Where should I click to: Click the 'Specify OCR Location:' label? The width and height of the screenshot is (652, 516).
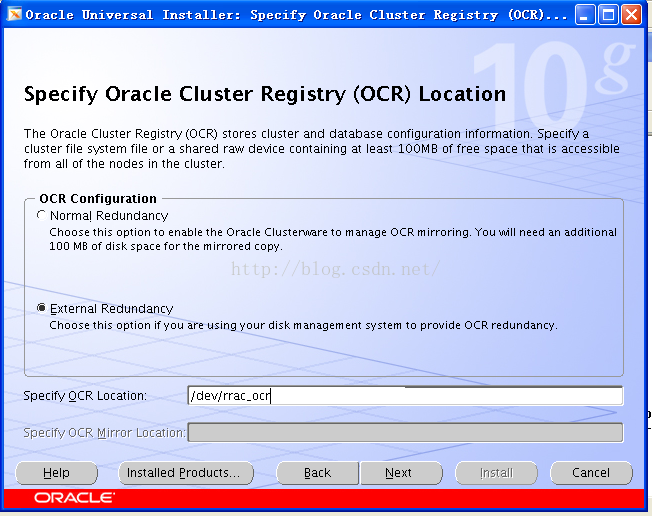(x=85, y=396)
